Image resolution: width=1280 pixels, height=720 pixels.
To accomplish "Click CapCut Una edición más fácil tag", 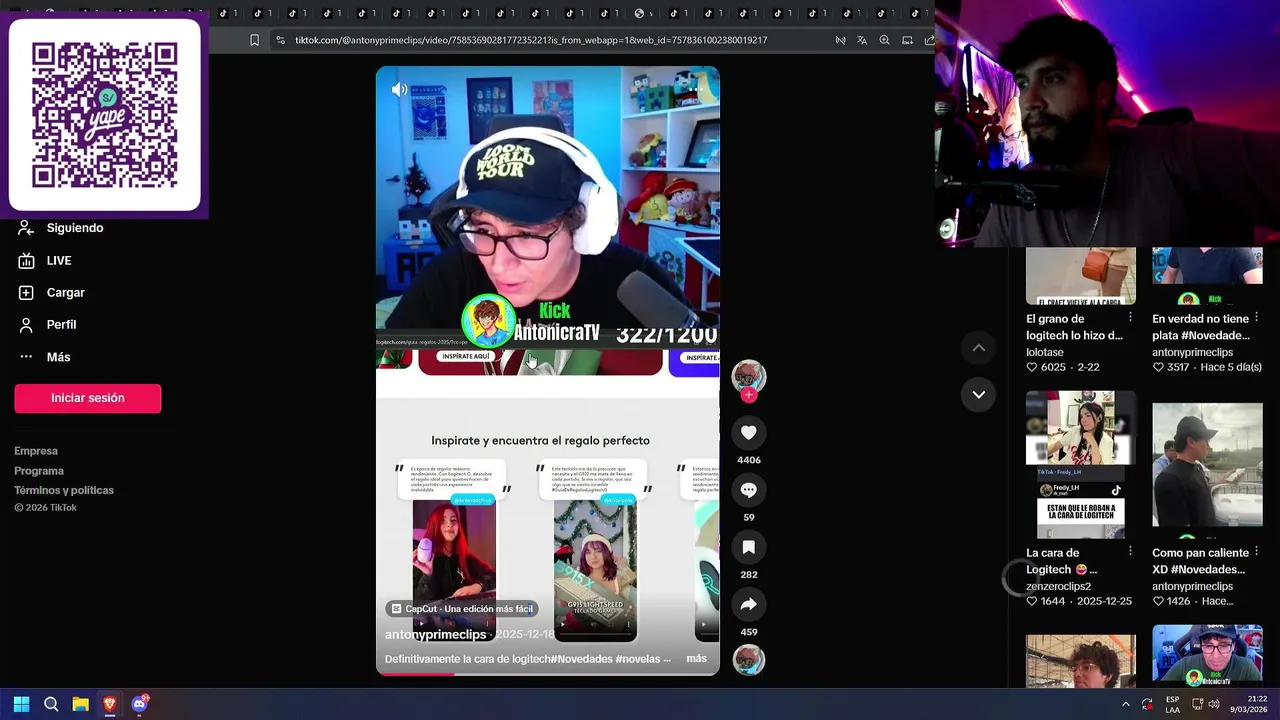I will pyautogui.click(x=463, y=609).
